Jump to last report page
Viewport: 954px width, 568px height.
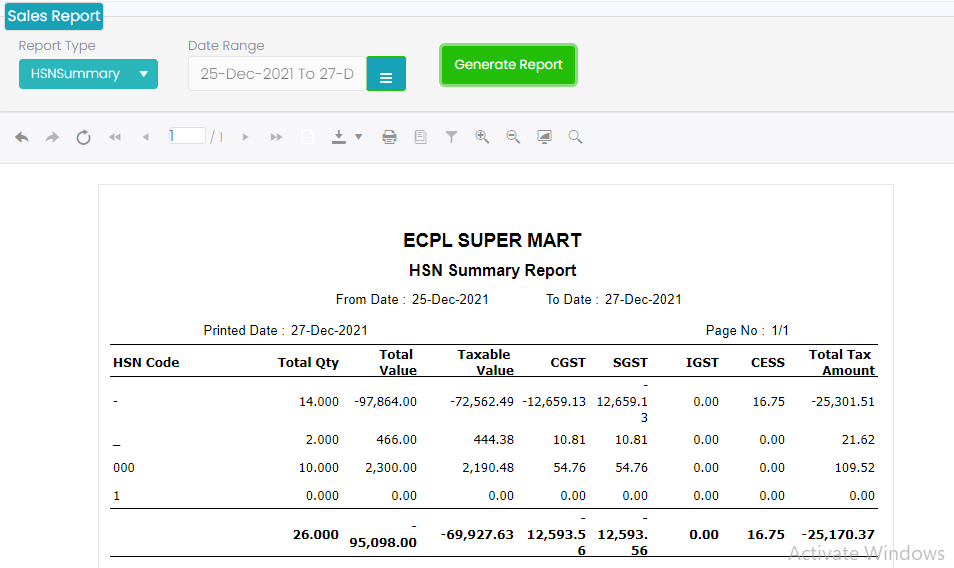click(276, 137)
